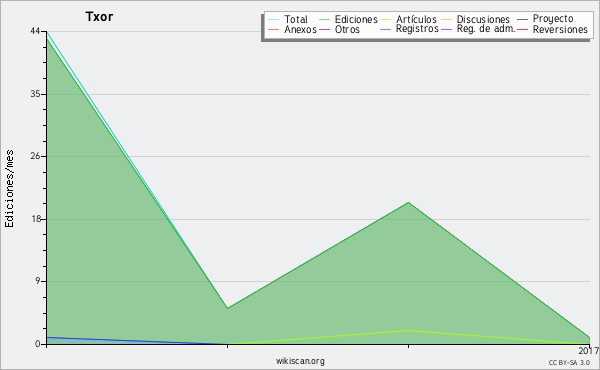The image size is (600, 370).
Task: Click the wikiscan.org text
Action: (300, 361)
